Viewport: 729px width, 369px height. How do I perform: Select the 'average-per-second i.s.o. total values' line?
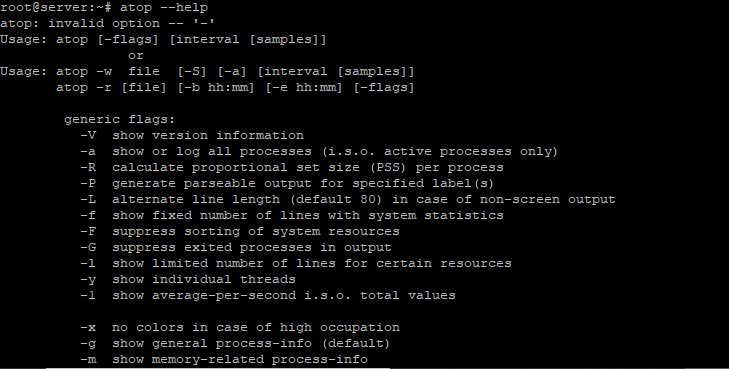coord(268,295)
